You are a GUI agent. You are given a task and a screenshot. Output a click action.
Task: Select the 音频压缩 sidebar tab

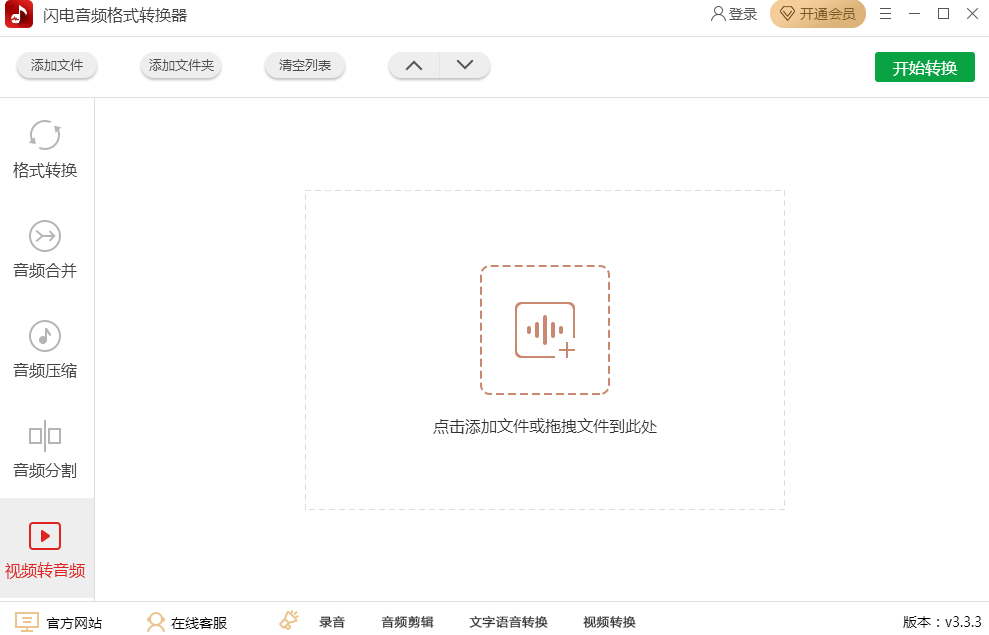[45, 349]
